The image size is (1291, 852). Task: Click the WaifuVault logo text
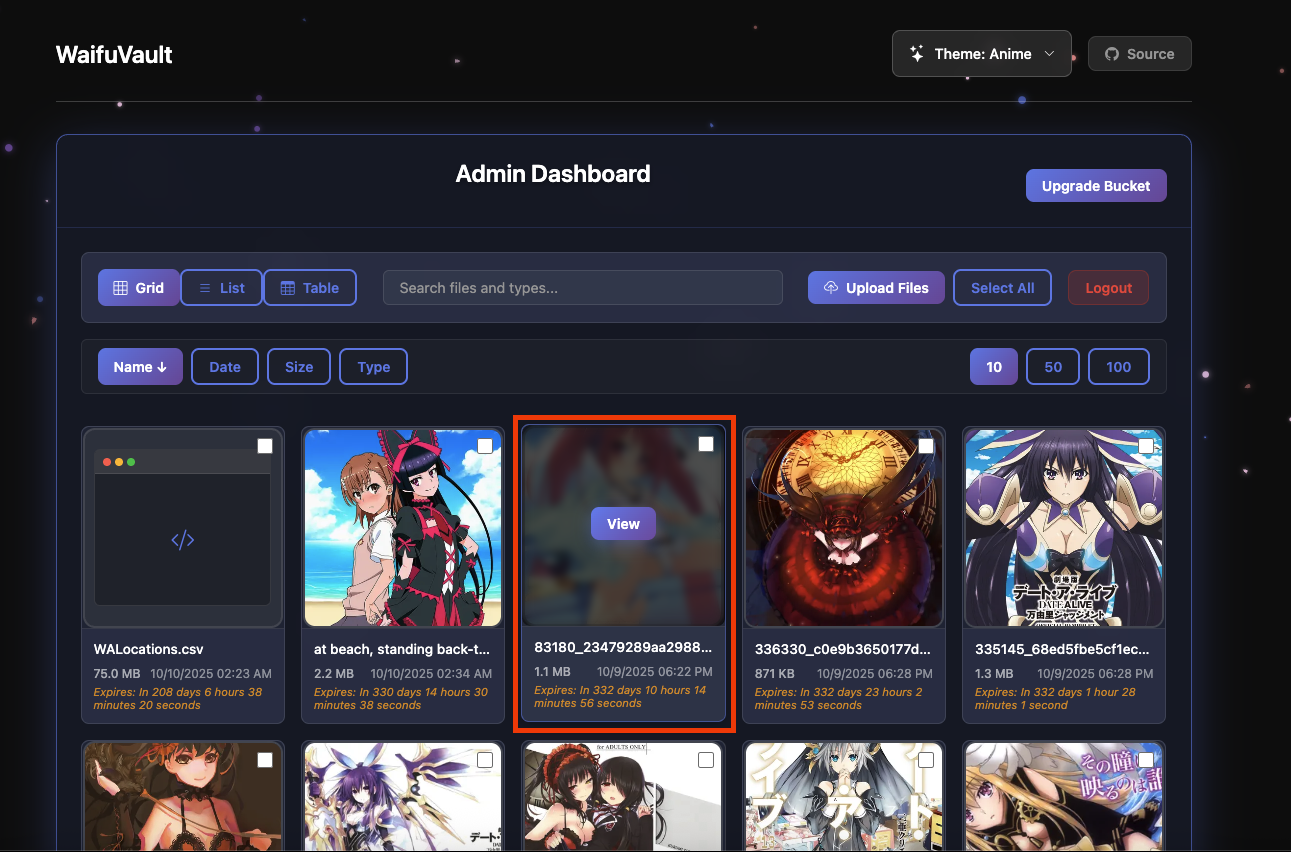(x=114, y=54)
